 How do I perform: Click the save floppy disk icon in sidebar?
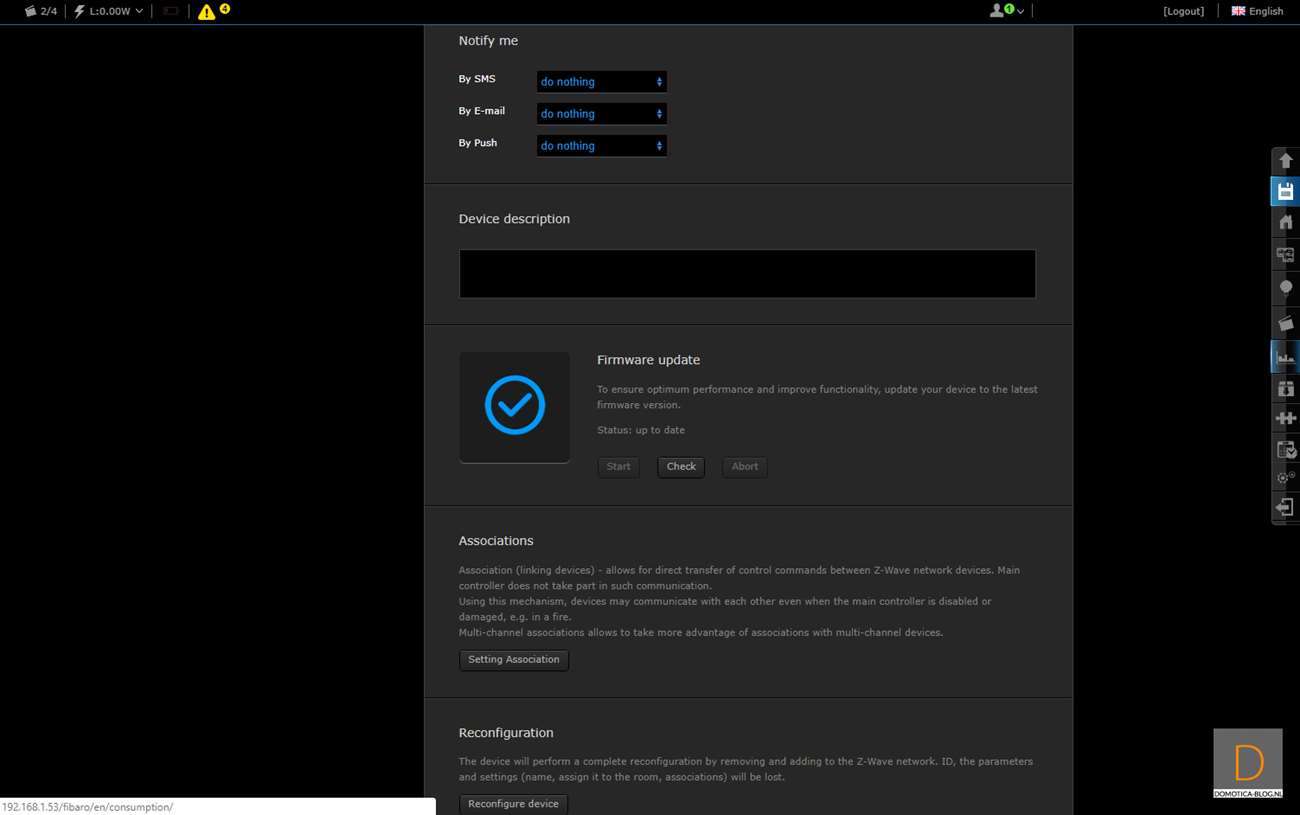pyautogui.click(x=1285, y=191)
